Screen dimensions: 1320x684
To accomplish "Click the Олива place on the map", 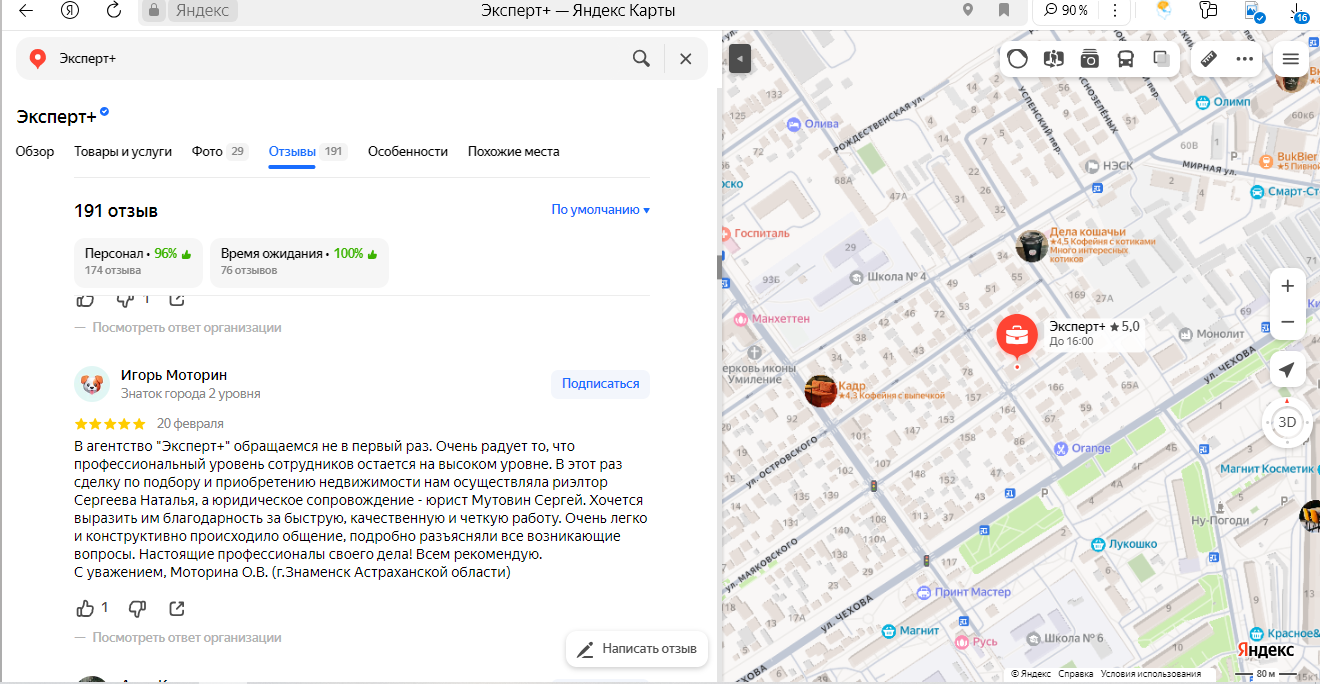I will (x=813, y=124).
